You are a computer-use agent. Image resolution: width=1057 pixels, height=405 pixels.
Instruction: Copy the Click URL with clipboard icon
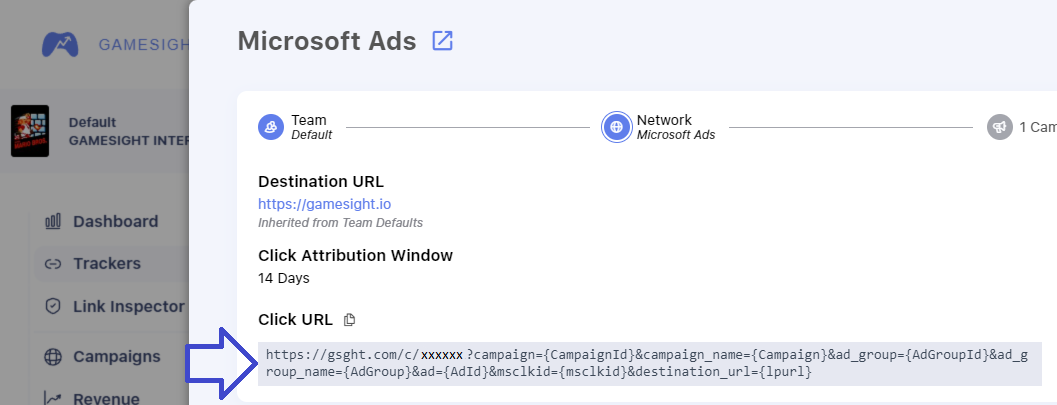pyautogui.click(x=349, y=320)
